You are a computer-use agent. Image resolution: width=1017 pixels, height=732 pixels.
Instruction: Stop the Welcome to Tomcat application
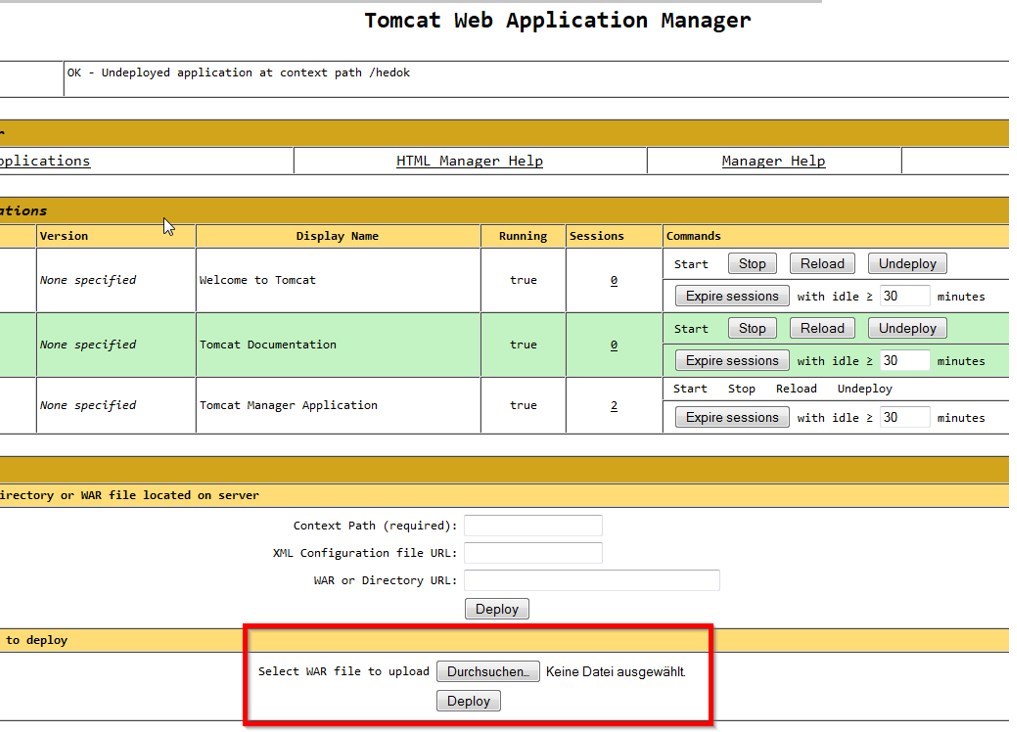[x=752, y=264]
